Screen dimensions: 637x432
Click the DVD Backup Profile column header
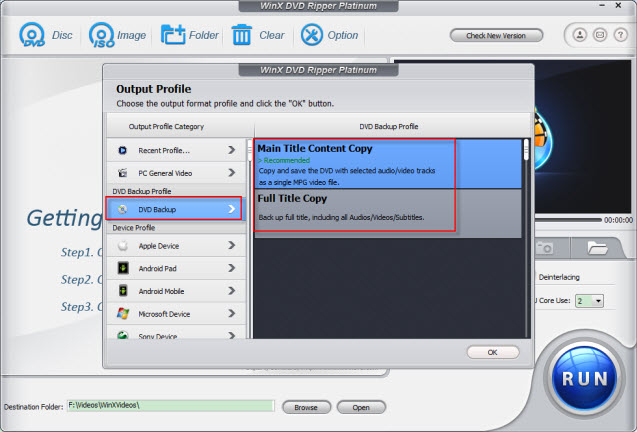click(389, 127)
